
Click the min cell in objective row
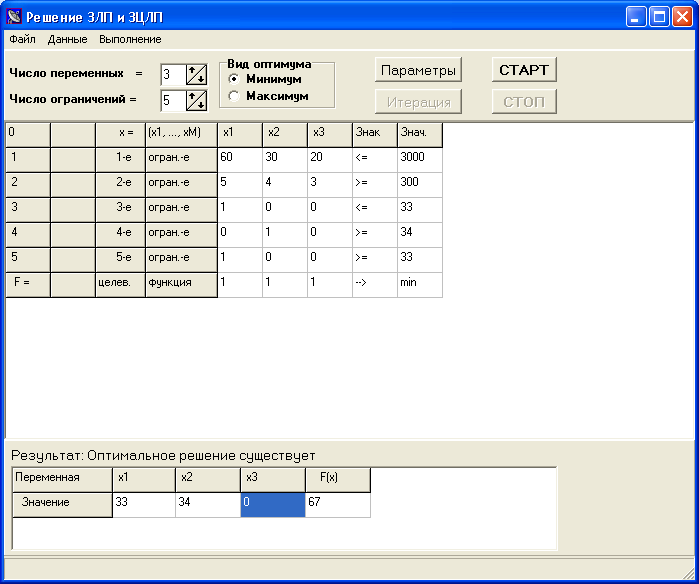tap(420, 284)
